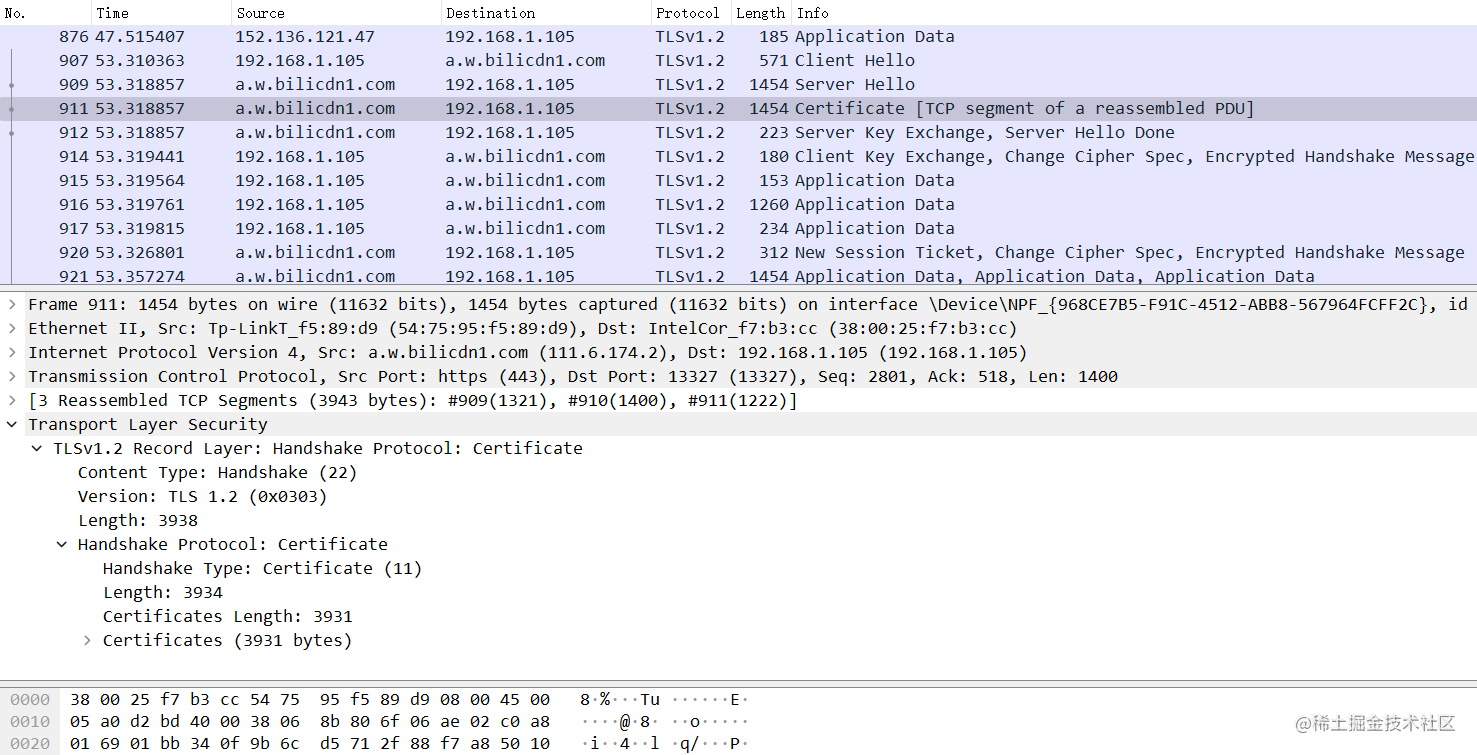Viewport: 1477px width, 755px height.
Task: Collapse the TLSv1.2 Record Layer node
Action: [x=37, y=448]
